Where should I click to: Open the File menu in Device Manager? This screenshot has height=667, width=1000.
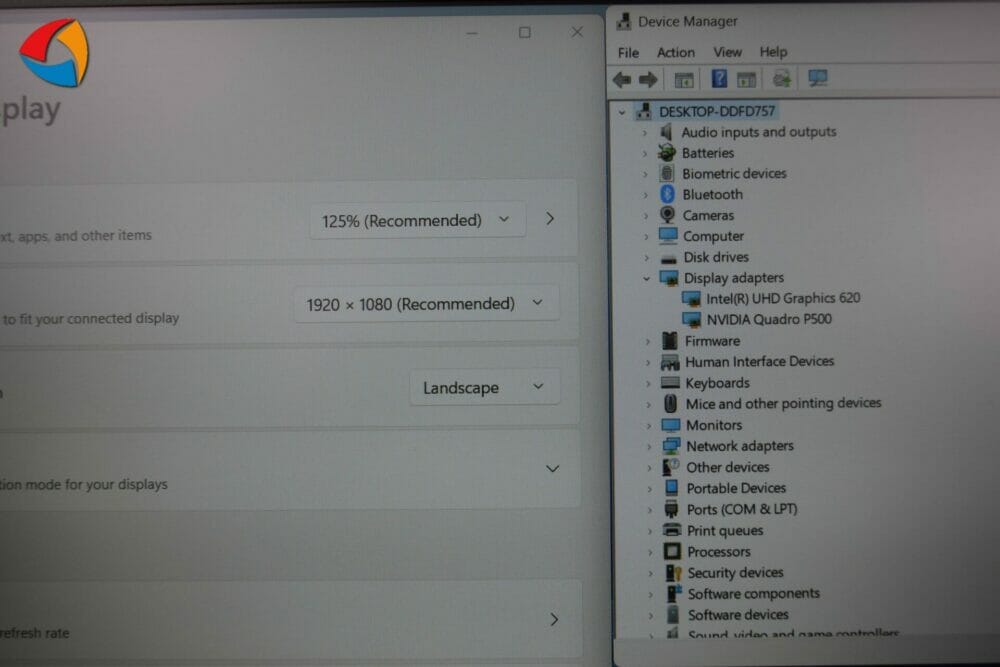click(628, 52)
